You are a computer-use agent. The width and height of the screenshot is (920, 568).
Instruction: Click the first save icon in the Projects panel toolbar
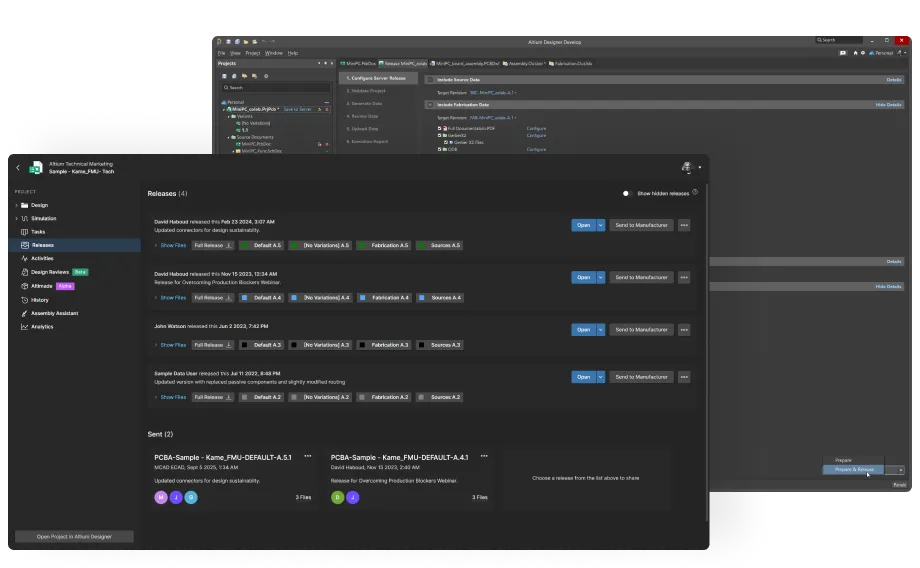tap(224, 76)
